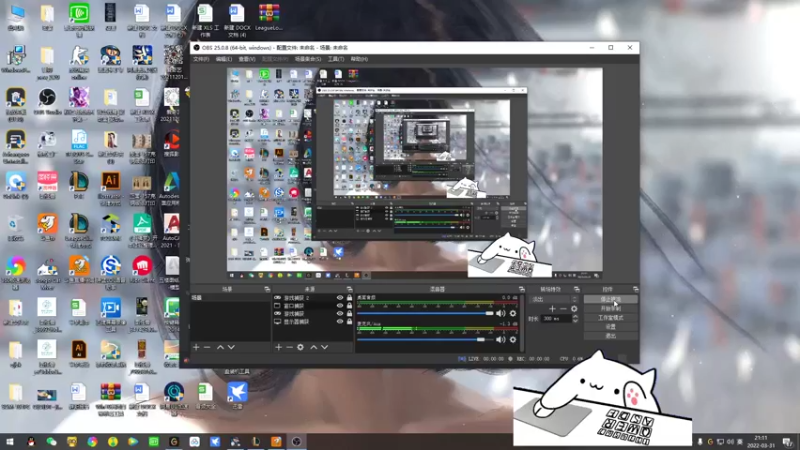Increase transition duration with up arrow
Viewport: 800px width, 450px height.
[576, 316]
